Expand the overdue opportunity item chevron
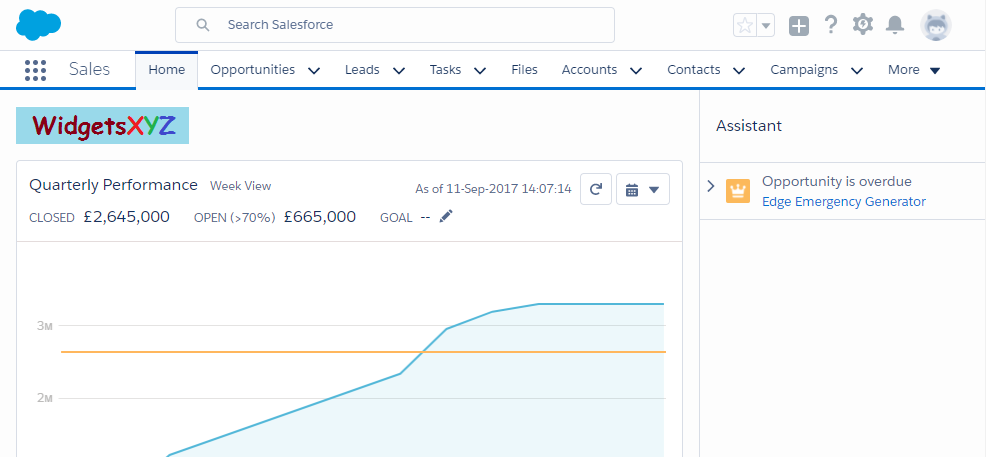 [711, 186]
